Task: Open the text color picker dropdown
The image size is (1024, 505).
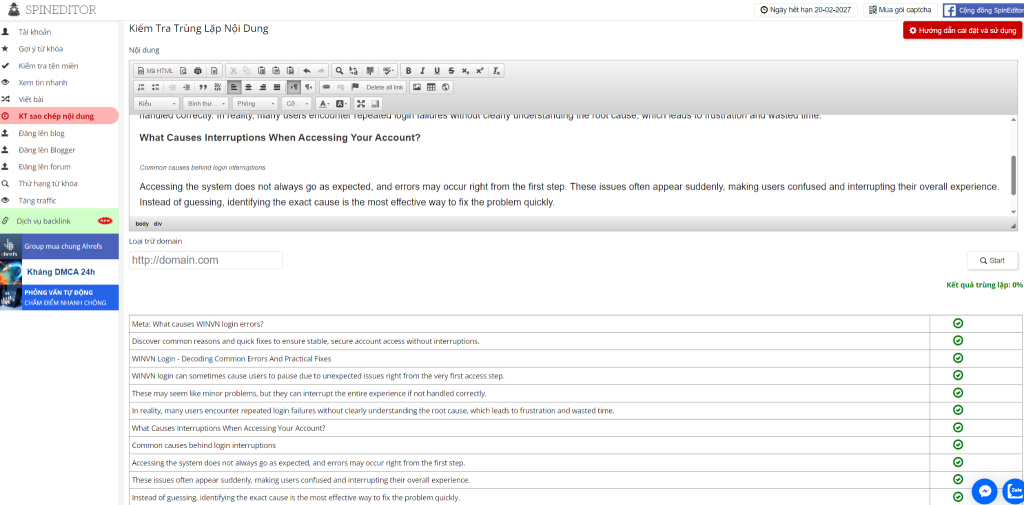Action: tap(325, 103)
